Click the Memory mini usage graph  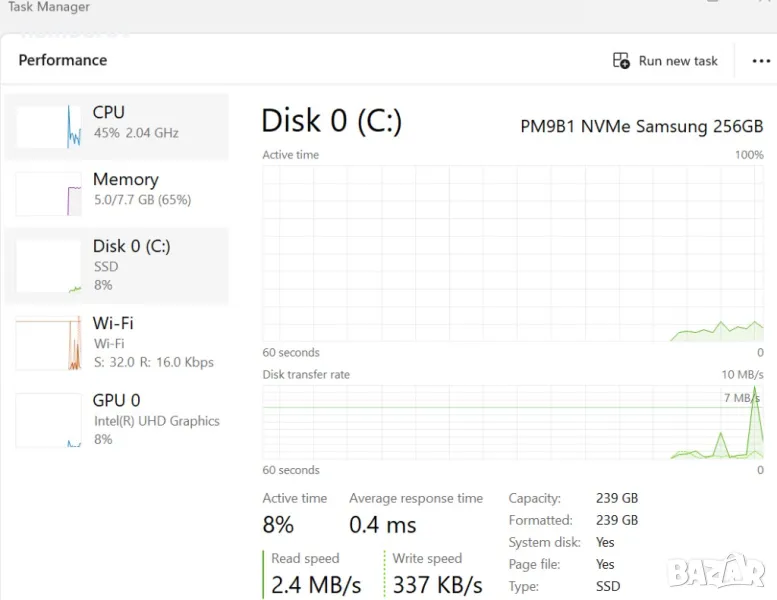click(48, 194)
